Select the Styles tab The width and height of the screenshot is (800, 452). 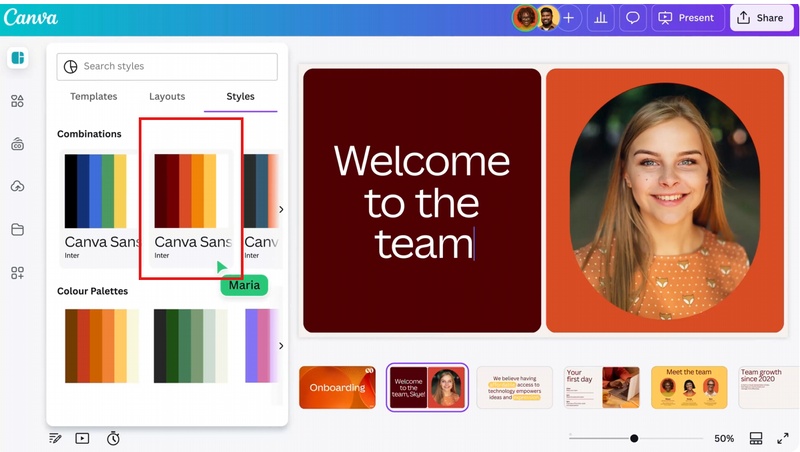click(x=240, y=96)
